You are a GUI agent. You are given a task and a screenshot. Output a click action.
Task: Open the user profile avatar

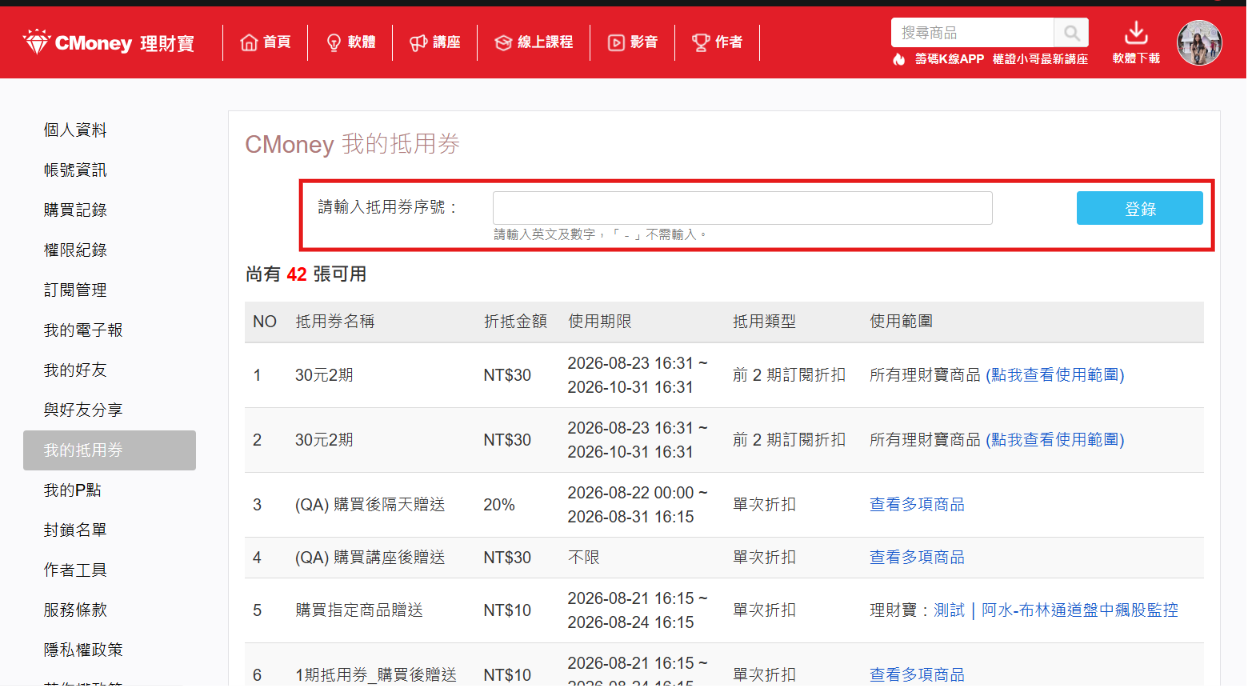pyautogui.click(x=1199, y=43)
